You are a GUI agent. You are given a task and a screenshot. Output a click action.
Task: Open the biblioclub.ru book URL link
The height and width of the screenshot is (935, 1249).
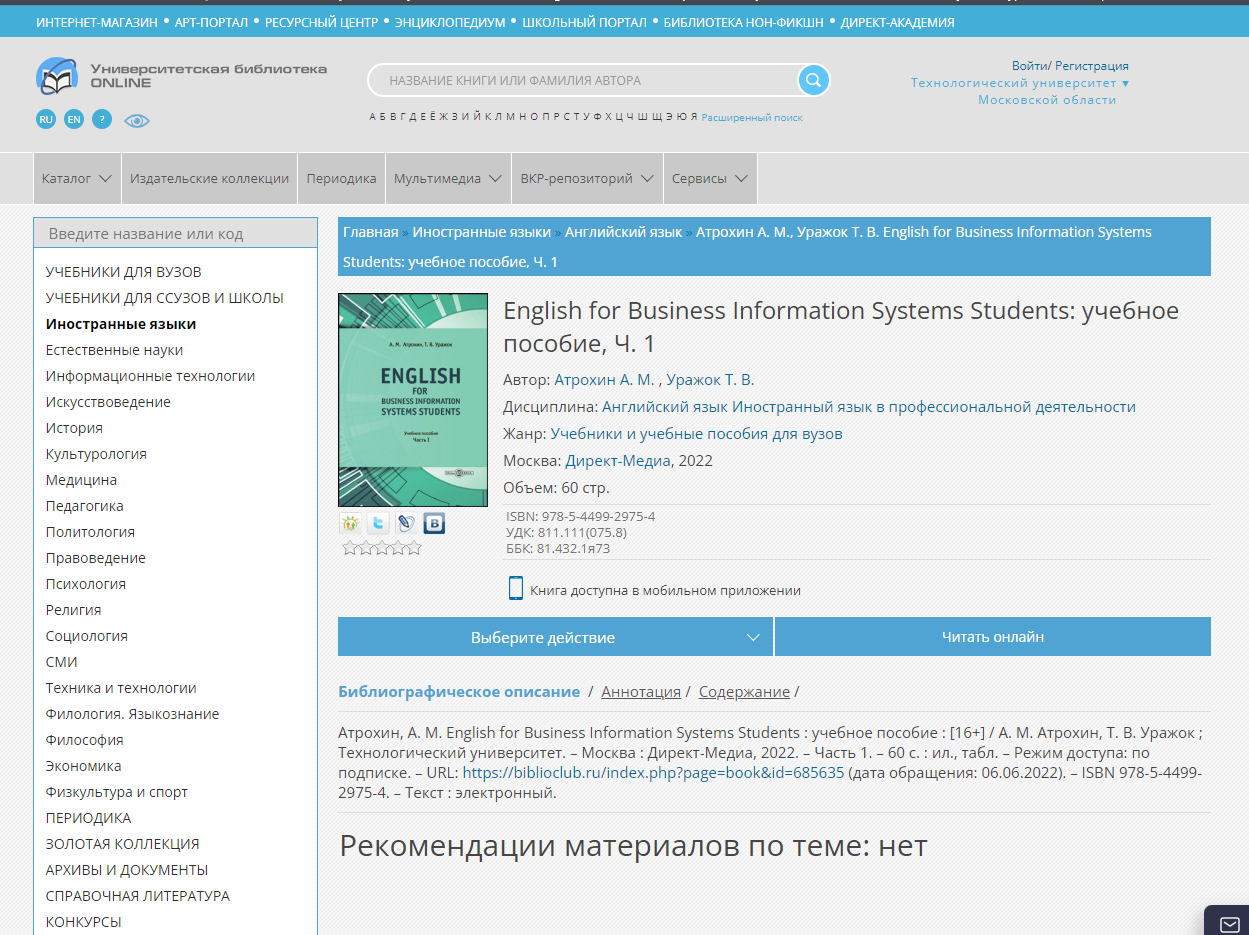point(653,773)
